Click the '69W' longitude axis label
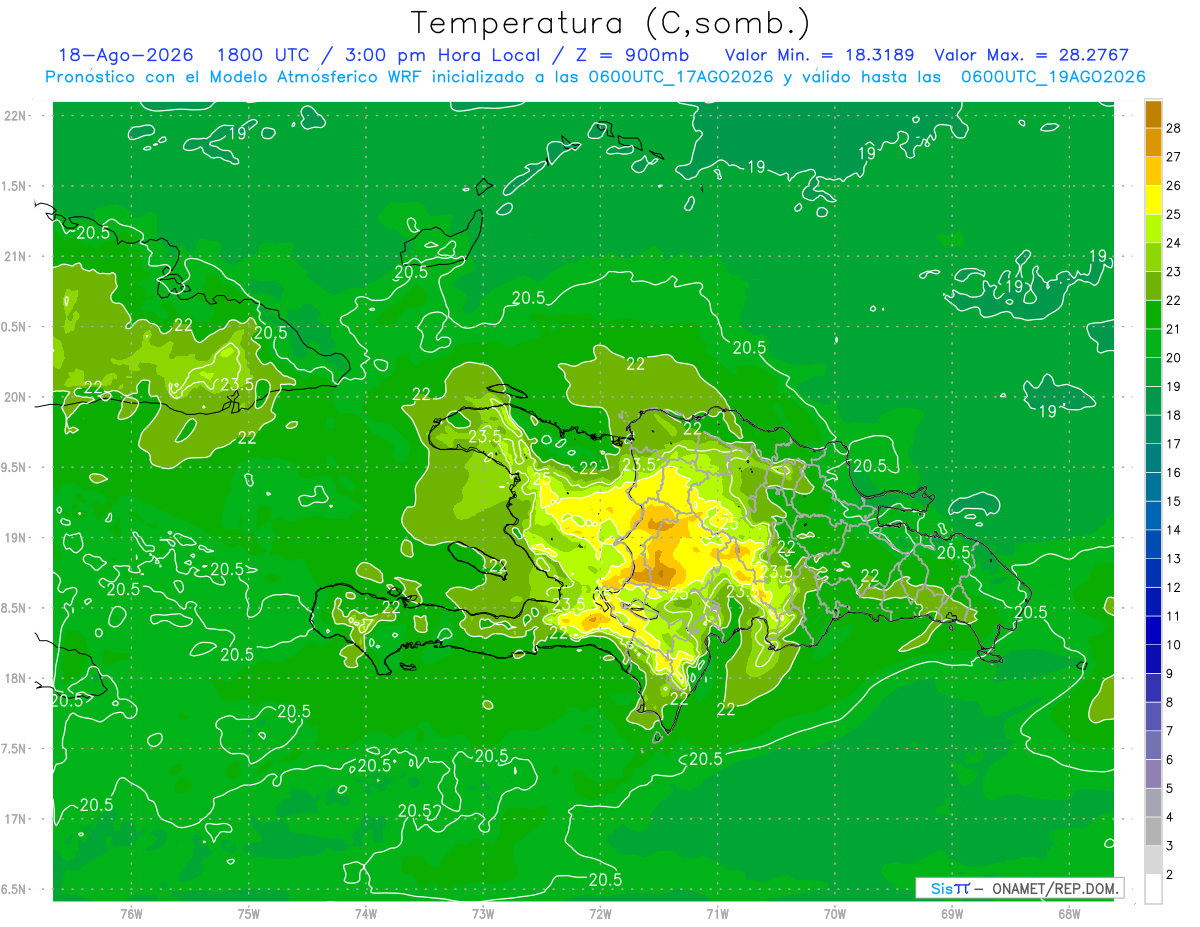1200x927 pixels. coord(952,914)
